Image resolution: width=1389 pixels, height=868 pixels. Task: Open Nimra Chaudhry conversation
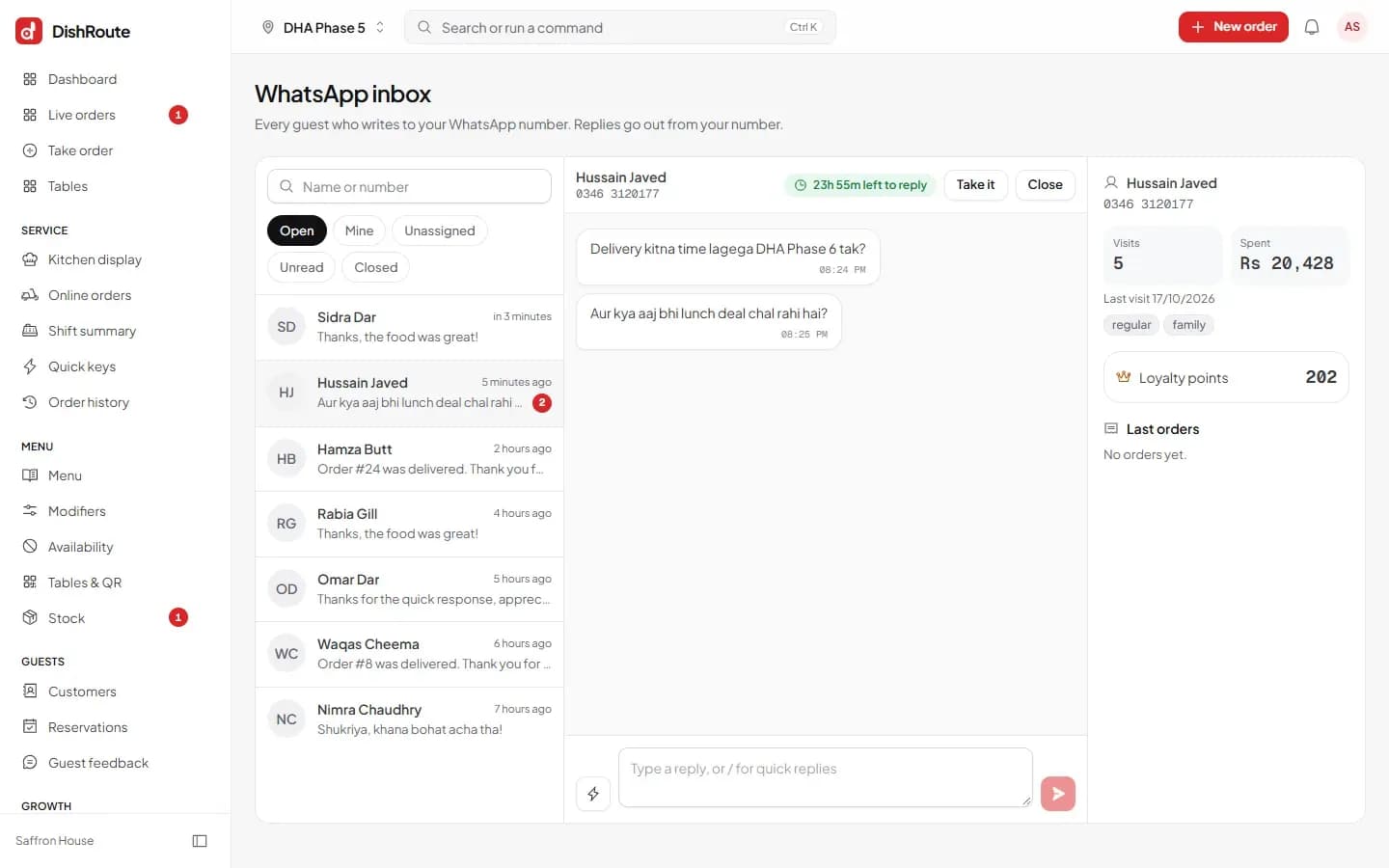coord(409,719)
